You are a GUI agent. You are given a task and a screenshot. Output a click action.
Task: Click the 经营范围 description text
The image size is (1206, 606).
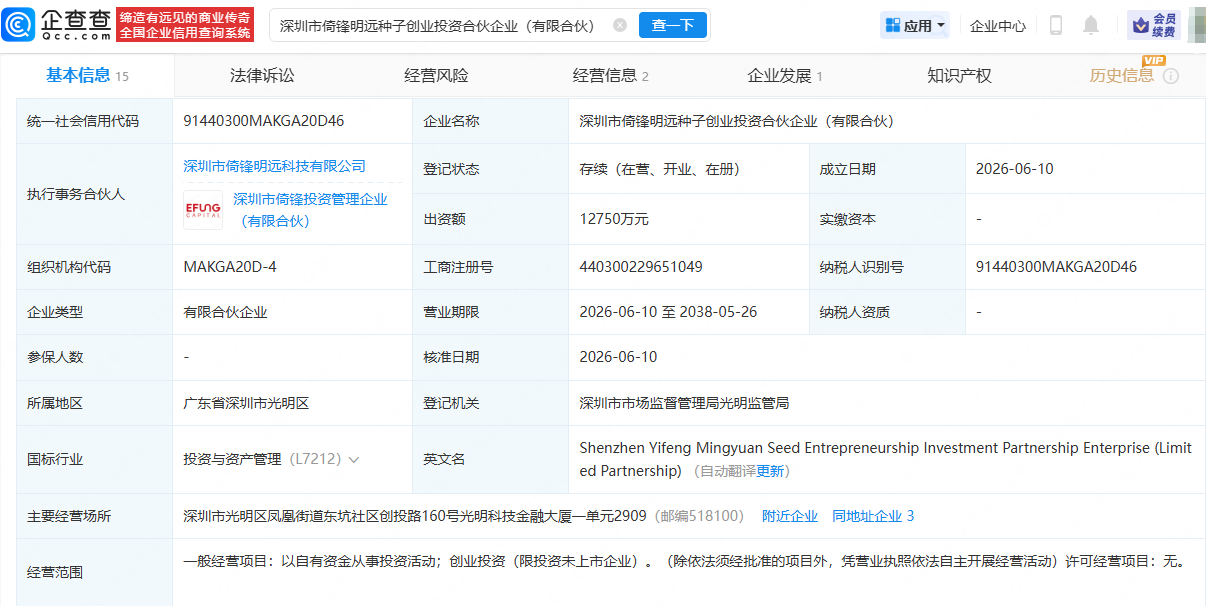pos(684,561)
